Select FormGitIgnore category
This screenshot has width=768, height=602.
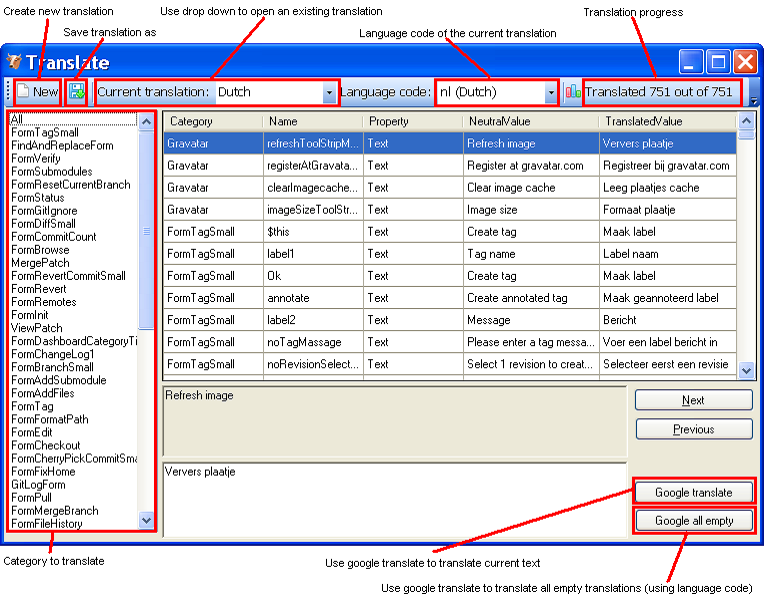[73, 211]
